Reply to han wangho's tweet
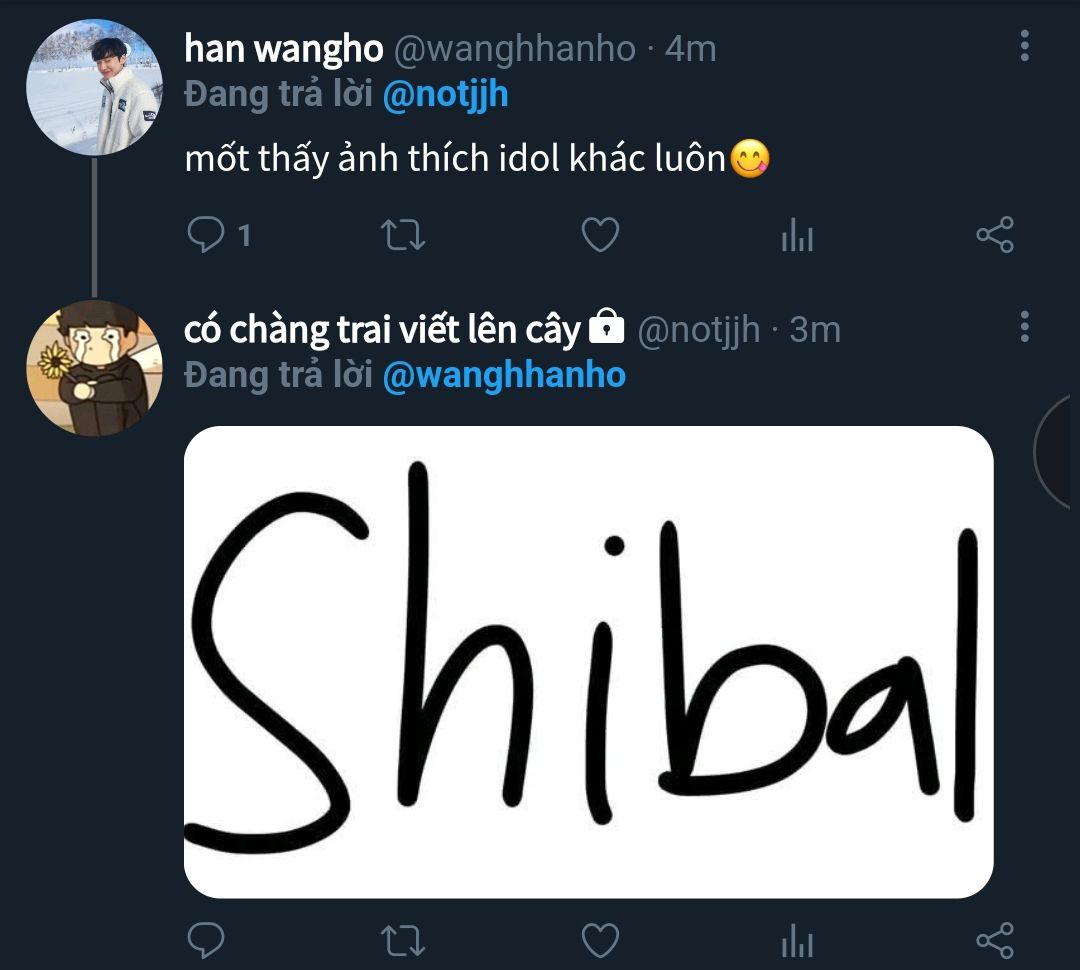The width and height of the screenshot is (1080, 970). coord(206,235)
